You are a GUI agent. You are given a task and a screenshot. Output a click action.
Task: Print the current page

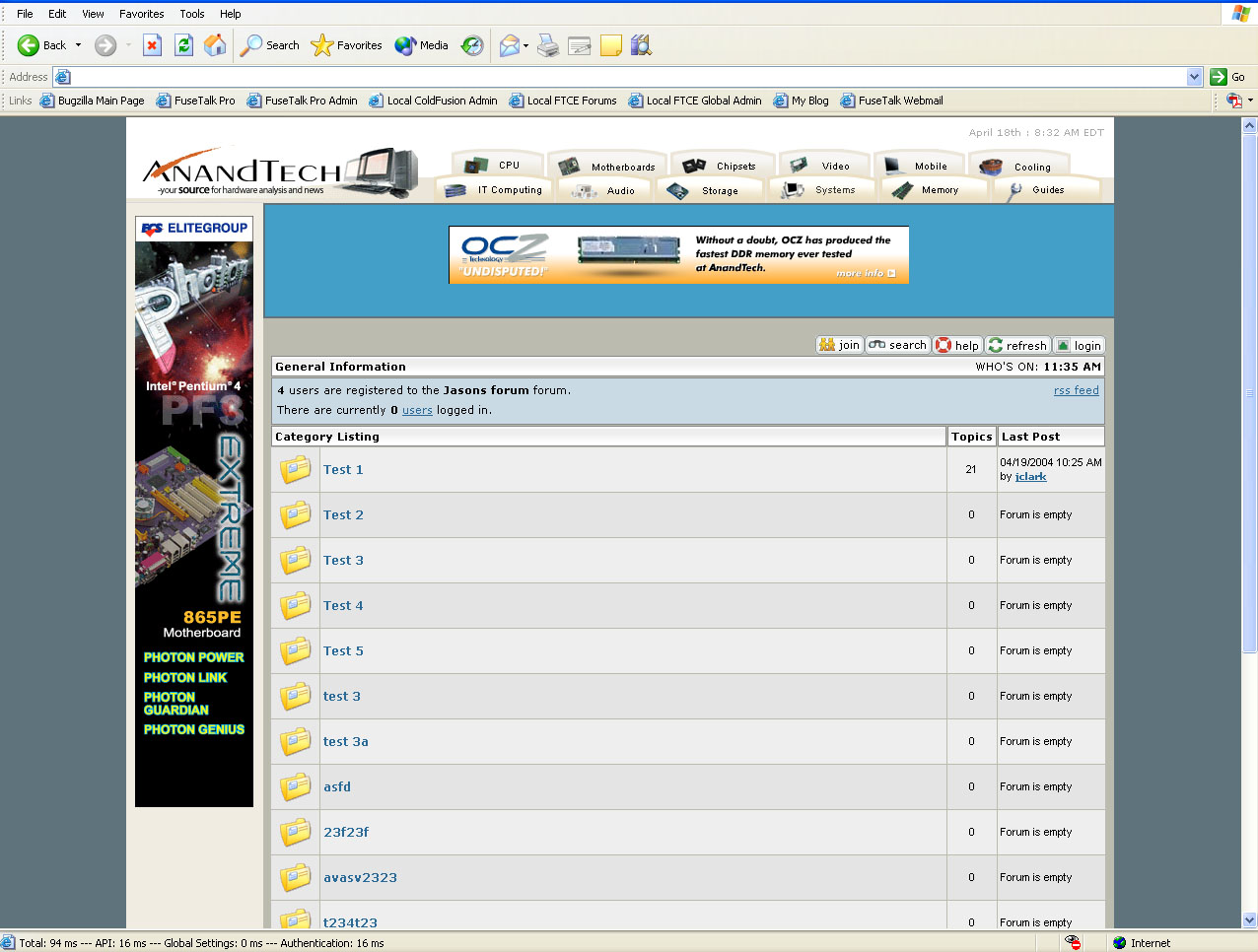point(548,45)
